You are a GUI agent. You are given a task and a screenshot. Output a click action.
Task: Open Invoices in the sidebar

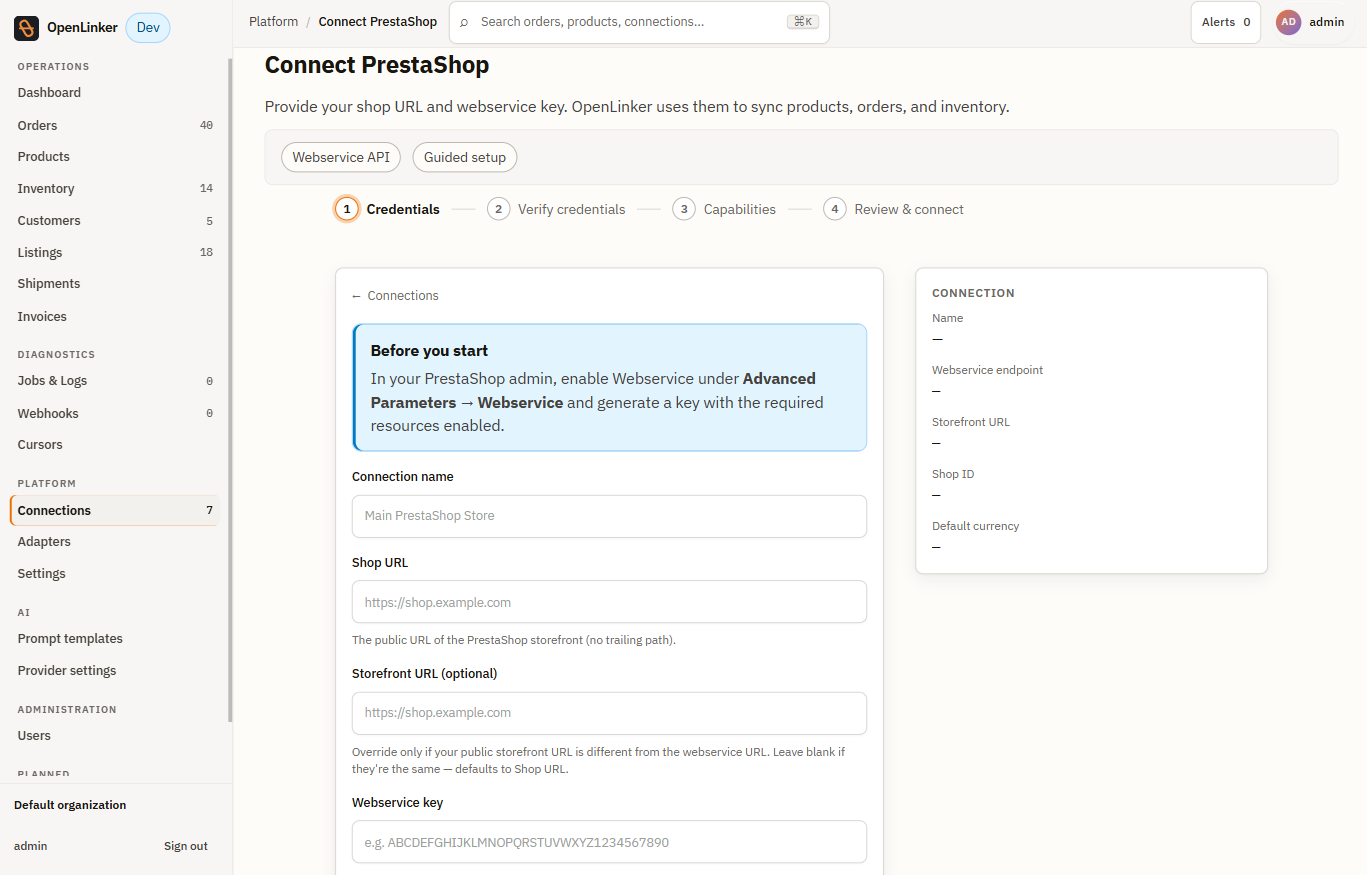click(114, 317)
